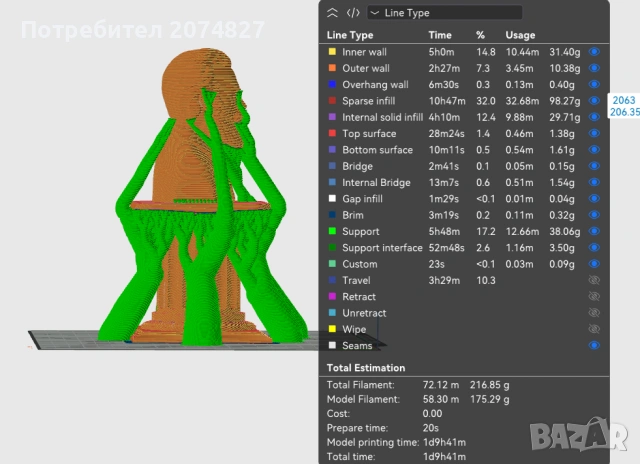Click the layer slider value 2063 indicator
This screenshot has width=640, height=464.
pyautogui.click(x=621, y=100)
